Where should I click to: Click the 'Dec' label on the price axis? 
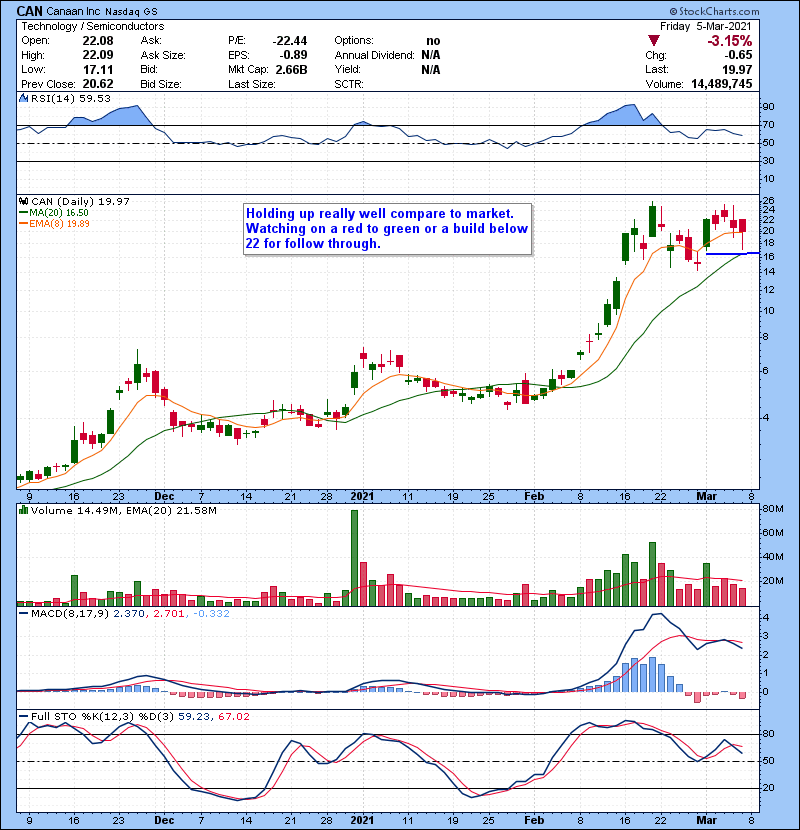click(x=164, y=496)
